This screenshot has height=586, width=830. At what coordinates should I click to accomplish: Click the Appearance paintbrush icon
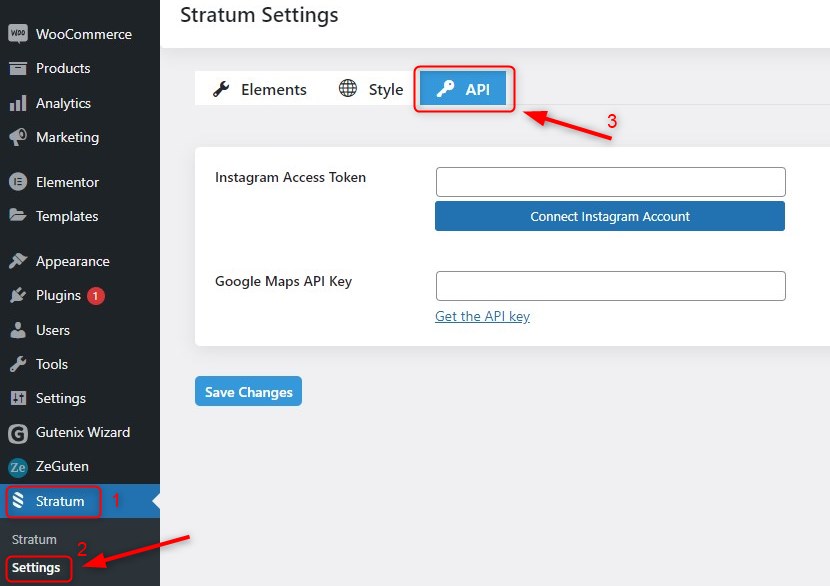[17, 261]
